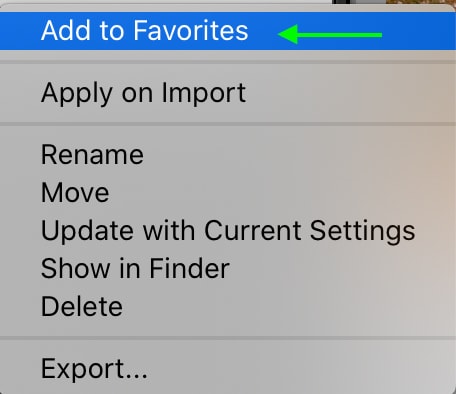
Task: Rename the preset via the Rename entry
Action: pyautogui.click(x=228, y=155)
